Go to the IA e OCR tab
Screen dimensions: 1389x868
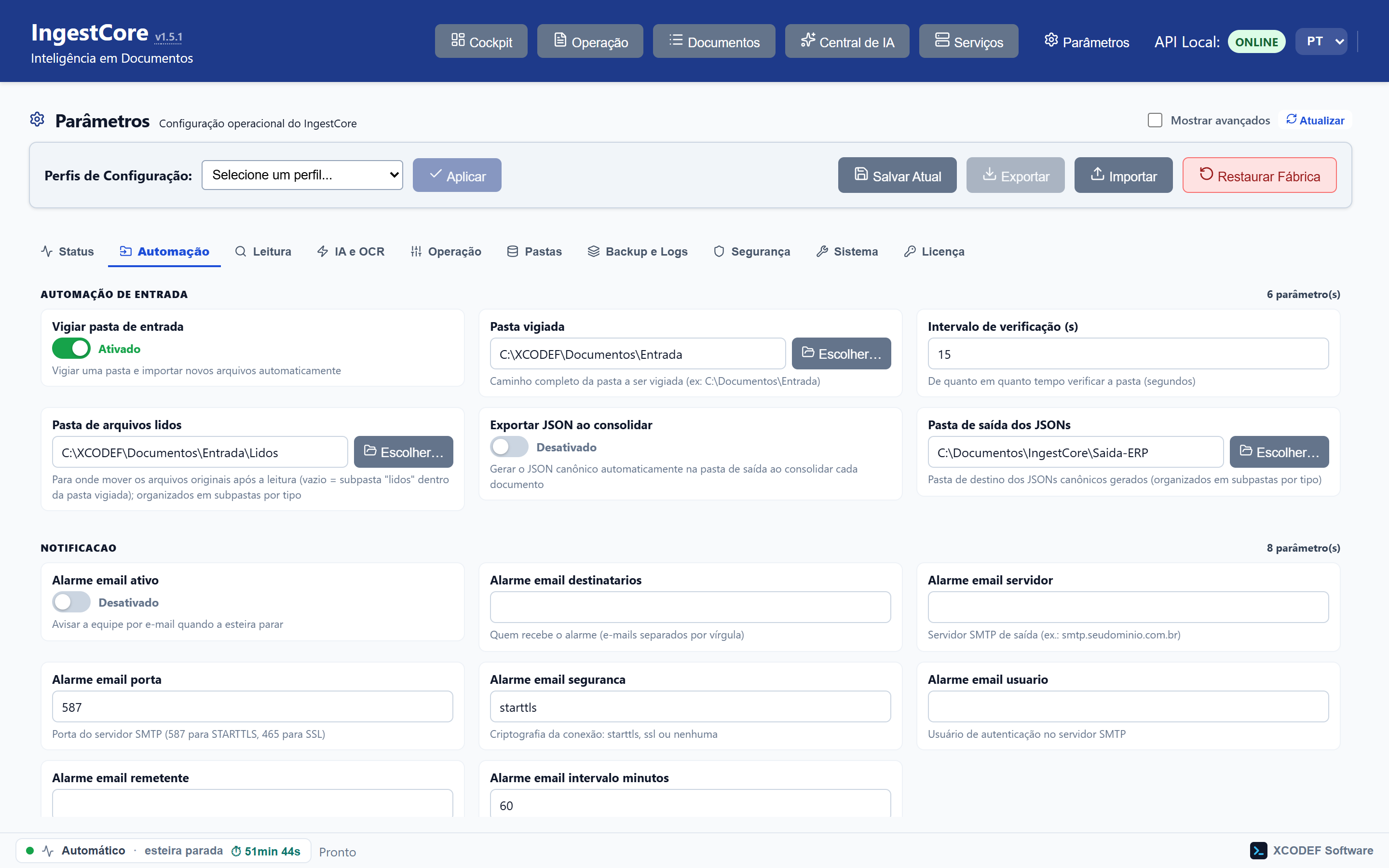351,251
